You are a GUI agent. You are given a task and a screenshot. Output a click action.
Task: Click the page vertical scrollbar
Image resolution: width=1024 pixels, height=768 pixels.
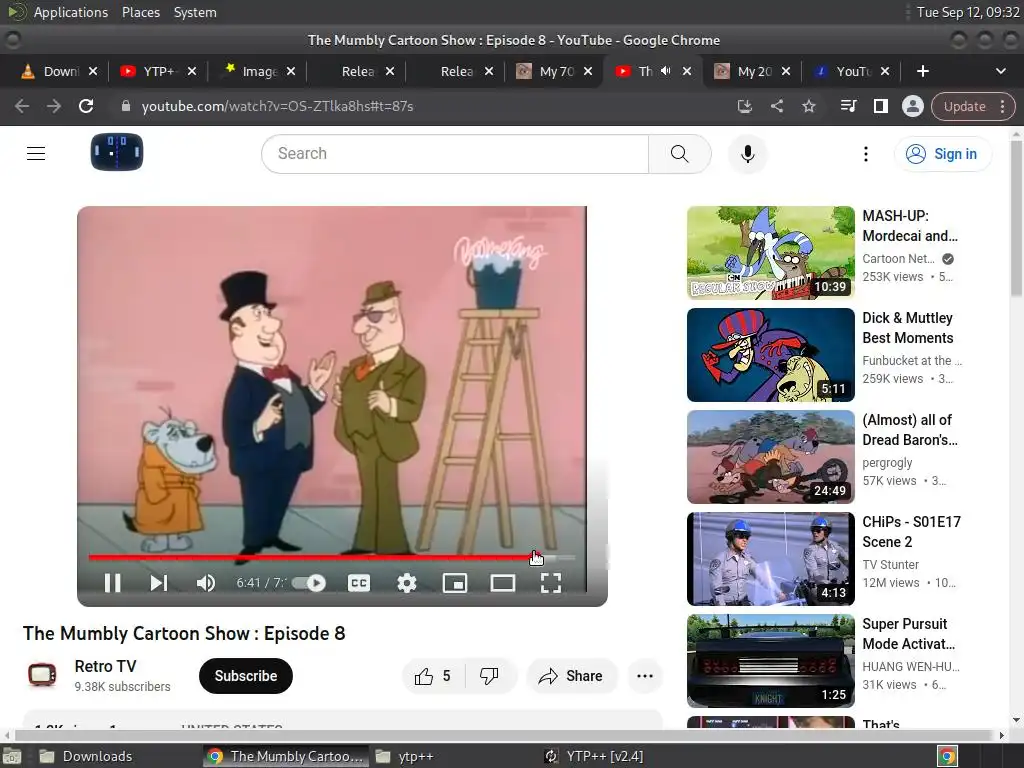tap(1016, 217)
